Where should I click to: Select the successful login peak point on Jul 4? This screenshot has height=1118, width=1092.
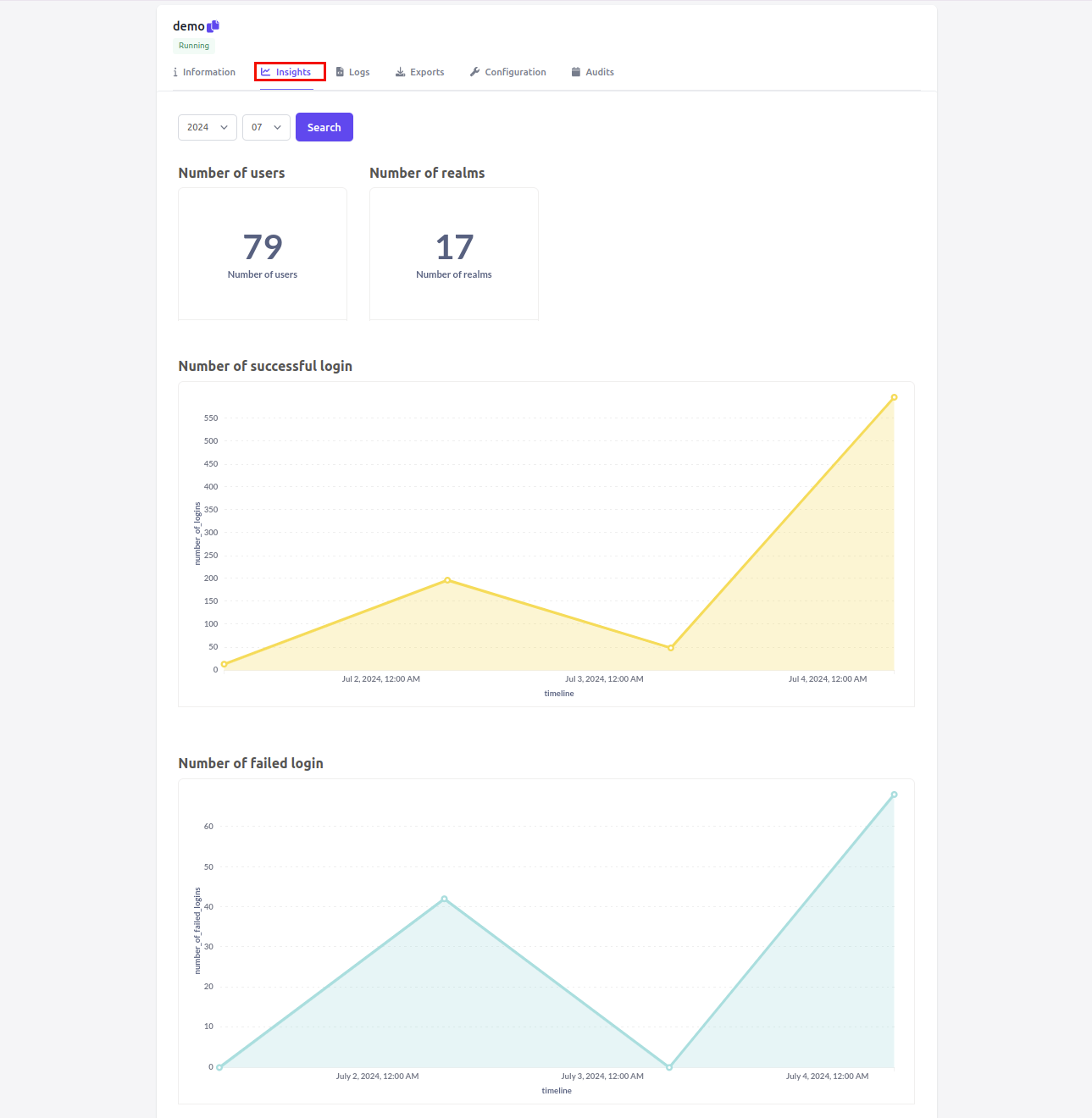894,397
